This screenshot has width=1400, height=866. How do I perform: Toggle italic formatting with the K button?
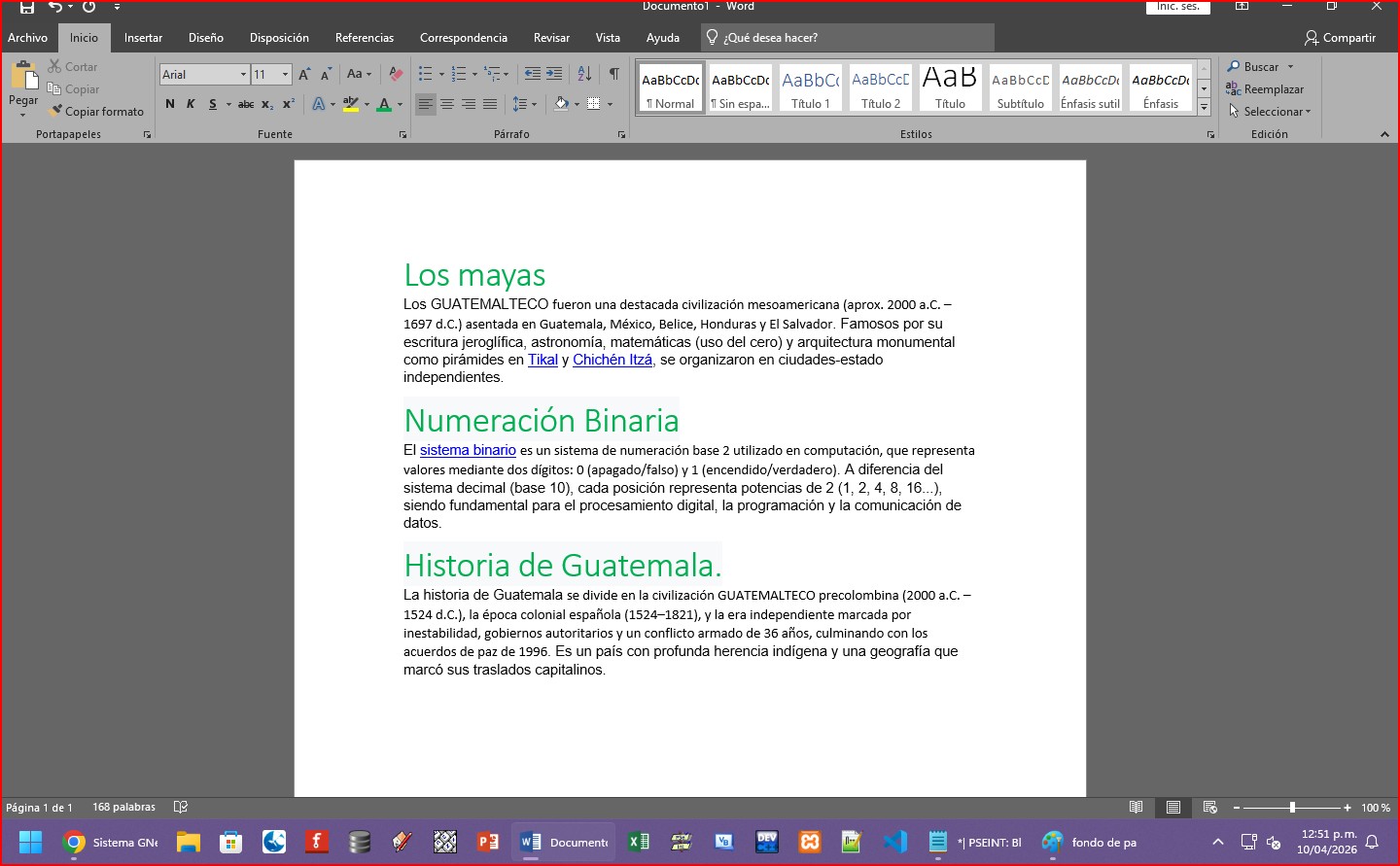click(191, 104)
